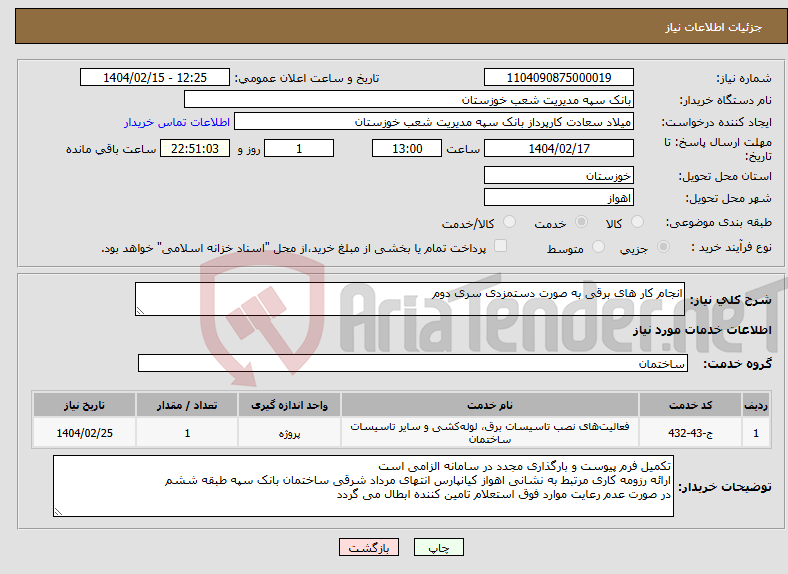Click the announcement date field 1404/02/15 - 12:25
Screen dimensions: 788x574
(x=155, y=77)
